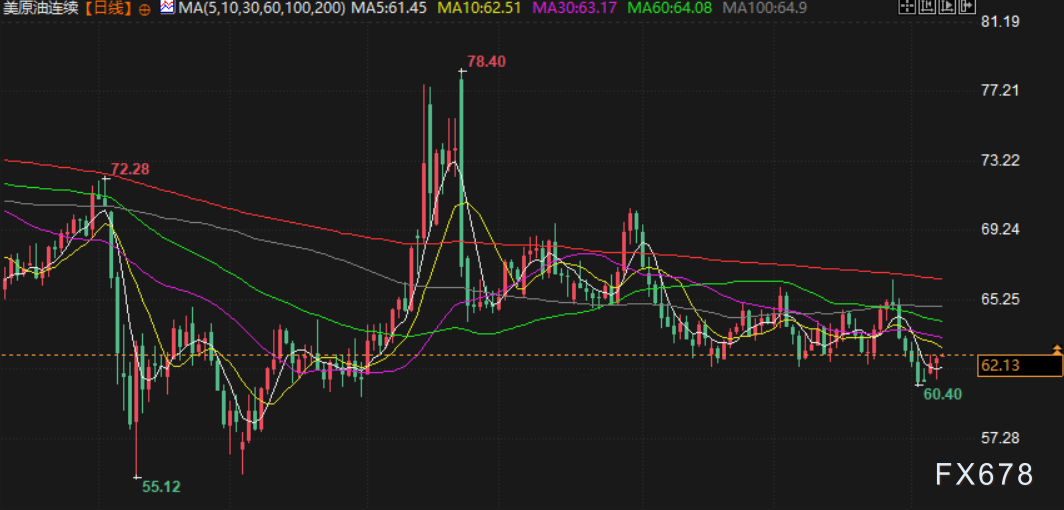1064x510 pixels.
Task: Click the play-arrow chart toolbar icon
Action: (945, 8)
